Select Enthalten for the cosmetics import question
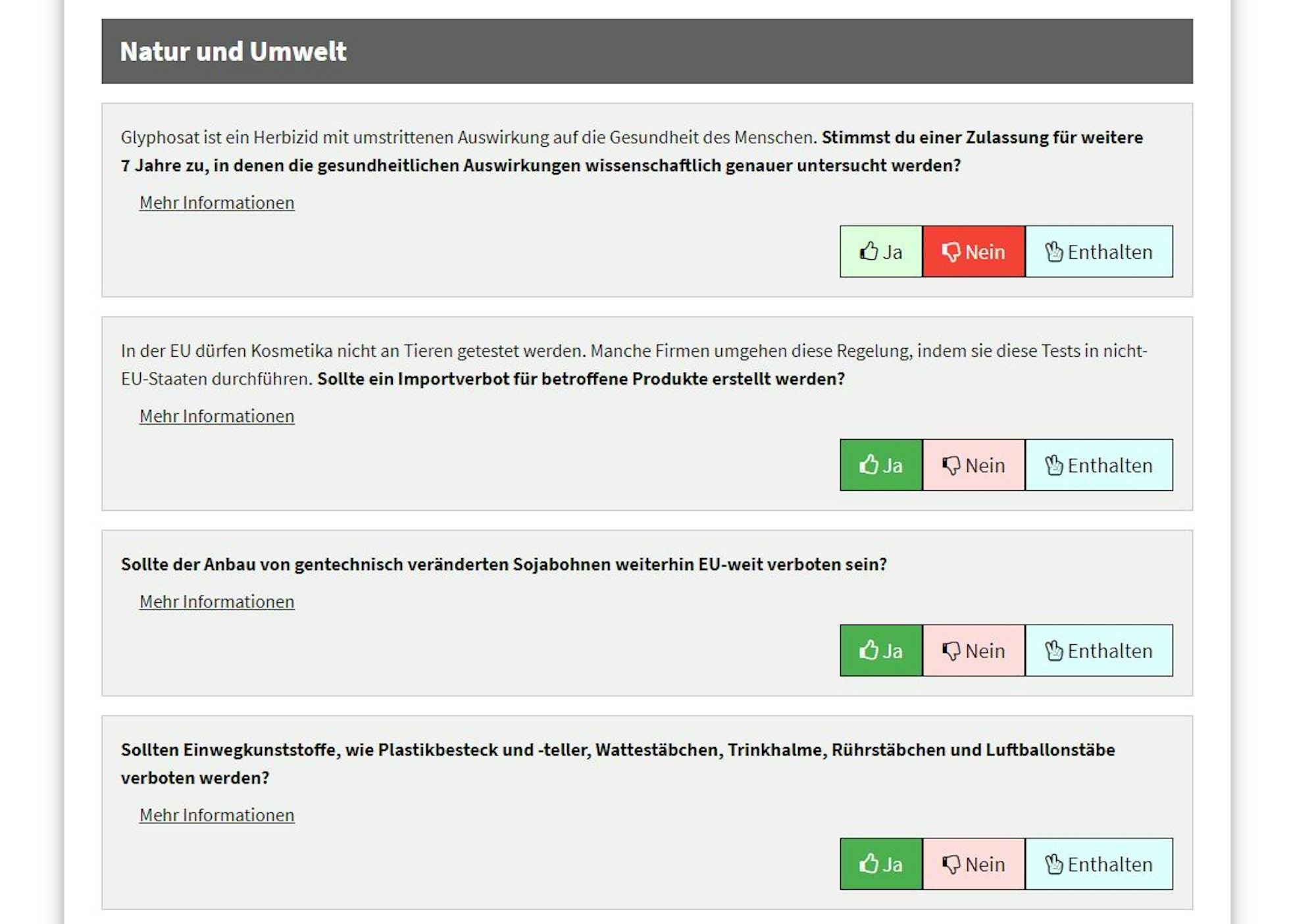Viewport: 1316px width, 924px height. click(x=1099, y=465)
